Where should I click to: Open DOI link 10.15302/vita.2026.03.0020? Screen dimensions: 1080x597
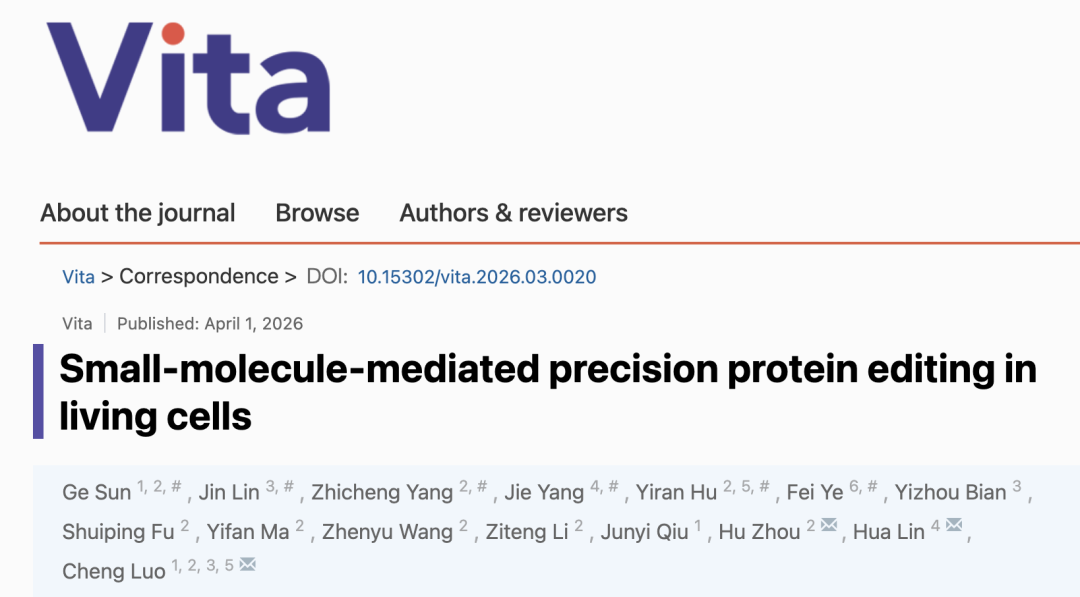point(476,277)
